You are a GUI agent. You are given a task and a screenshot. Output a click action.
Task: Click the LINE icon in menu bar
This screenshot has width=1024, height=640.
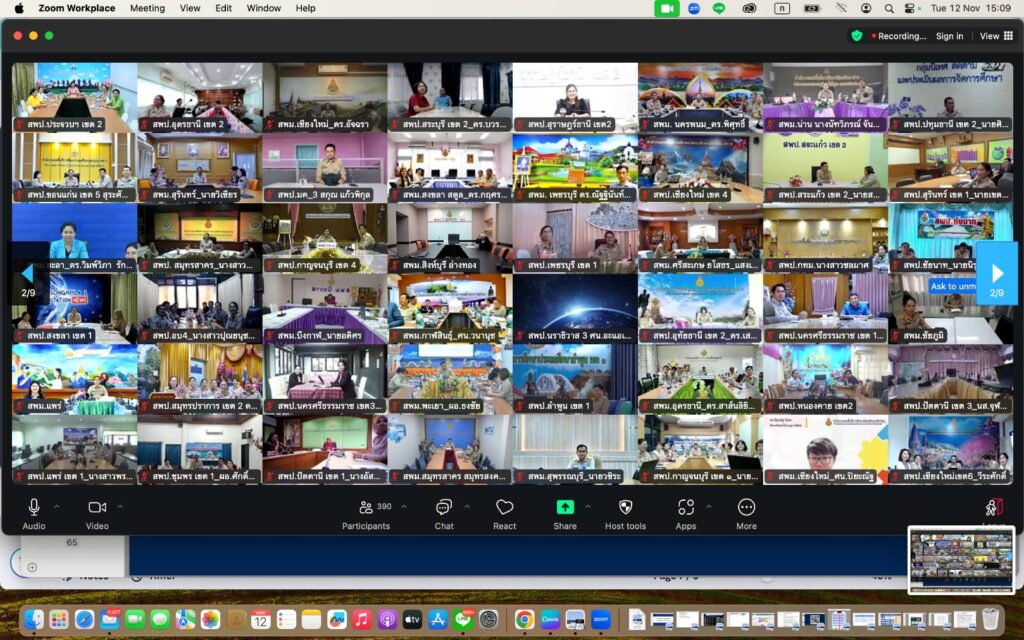tap(719, 8)
